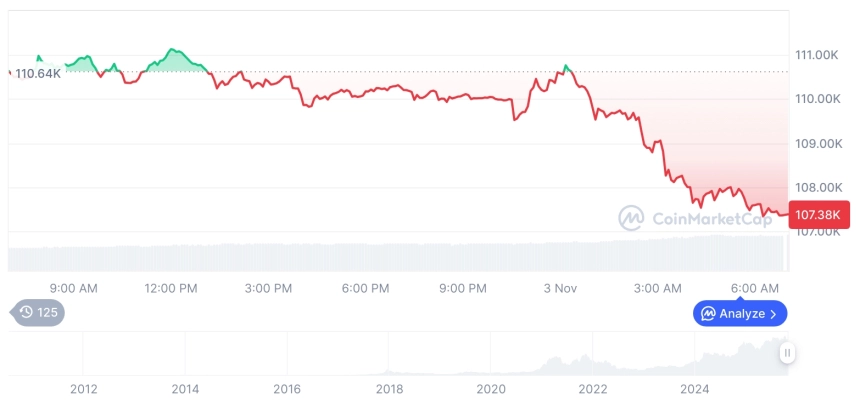Click the 108.00K price axis label
This screenshot has height=401, width=860.
[x=817, y=187]
